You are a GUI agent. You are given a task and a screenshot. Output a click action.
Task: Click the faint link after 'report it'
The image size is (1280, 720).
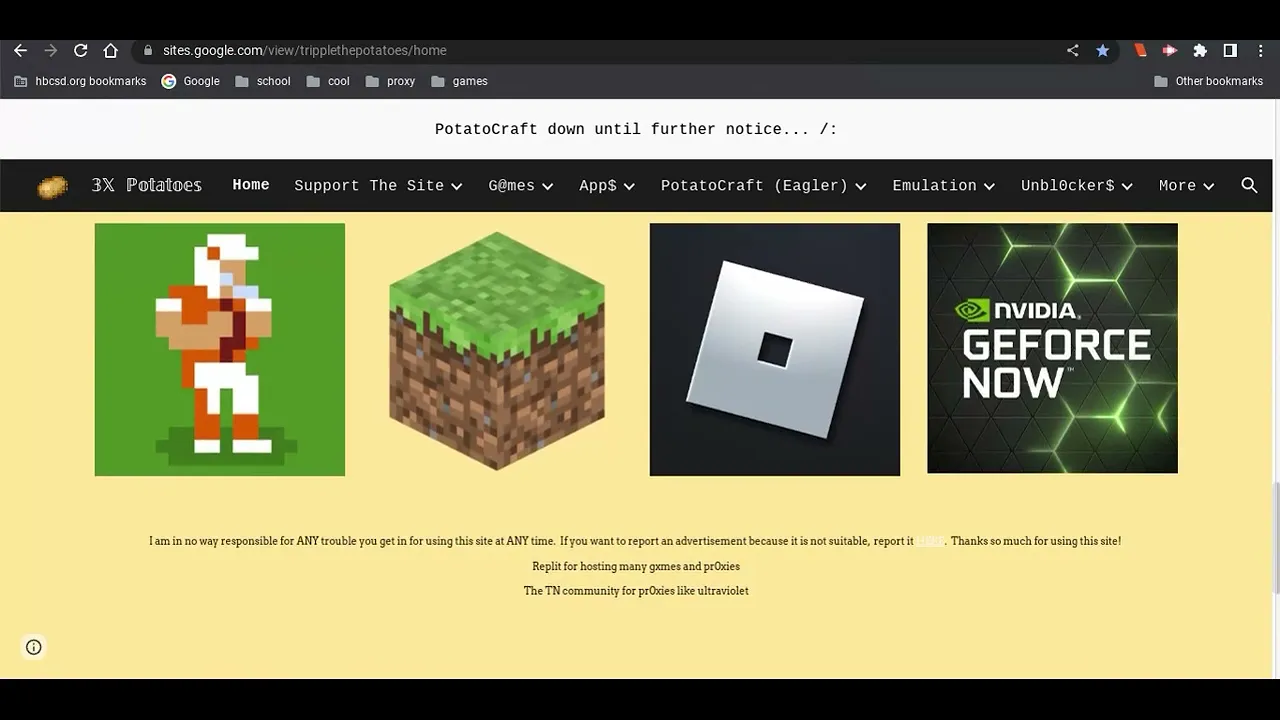pyautogui.click(x=930, y=541)
